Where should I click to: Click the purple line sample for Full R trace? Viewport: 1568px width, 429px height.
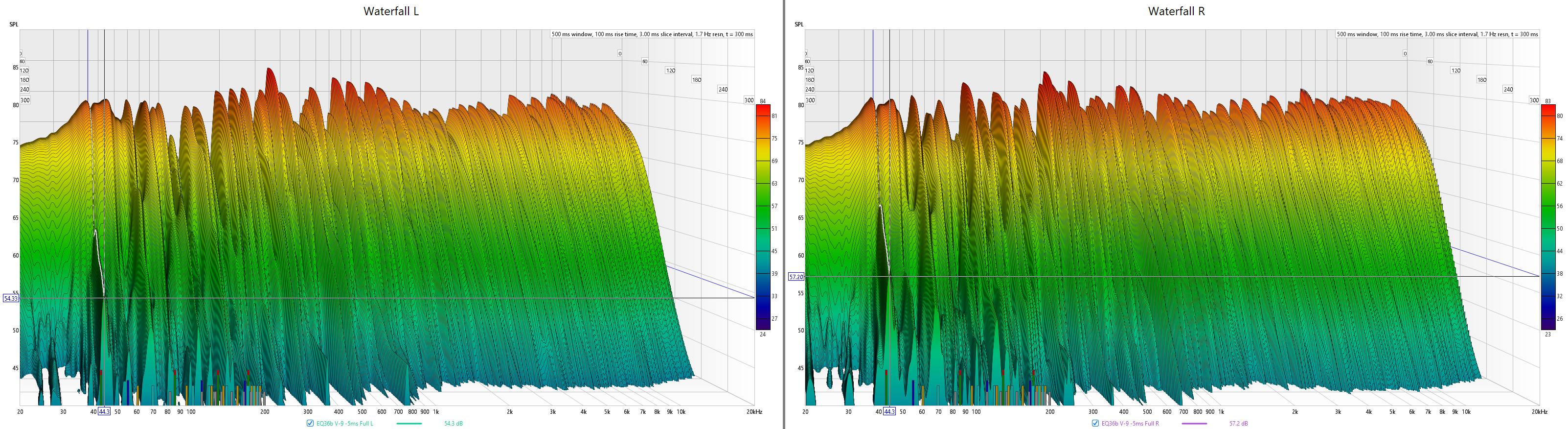(1194, 424)
